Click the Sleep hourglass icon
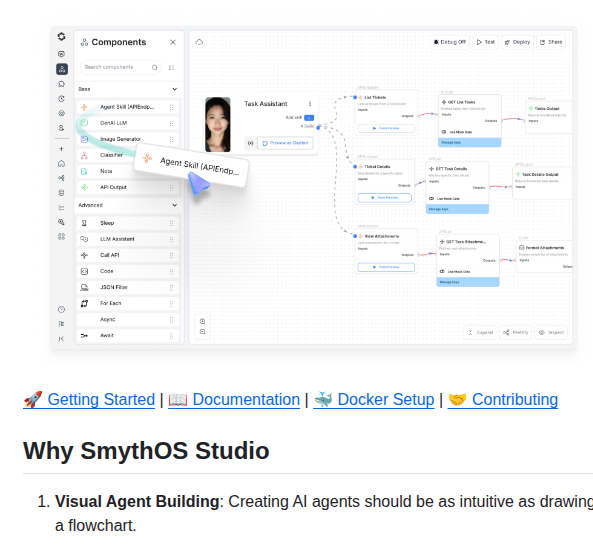Screen dimensions: 593x546 pyautogui.click(x=84, y=223)
